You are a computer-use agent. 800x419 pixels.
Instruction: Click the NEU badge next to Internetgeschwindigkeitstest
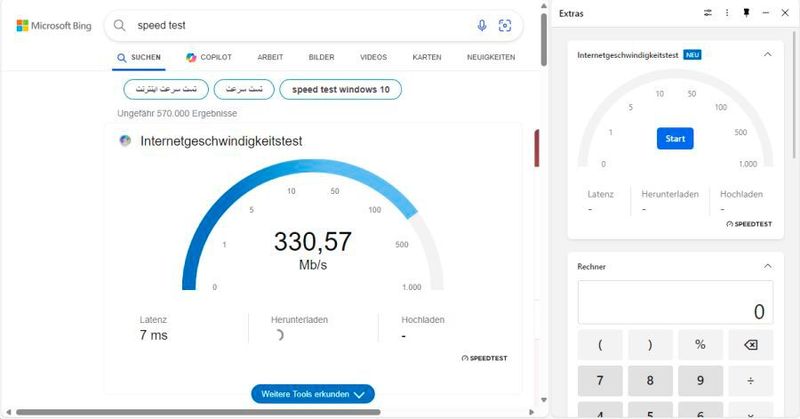click(x=692, y=55)
